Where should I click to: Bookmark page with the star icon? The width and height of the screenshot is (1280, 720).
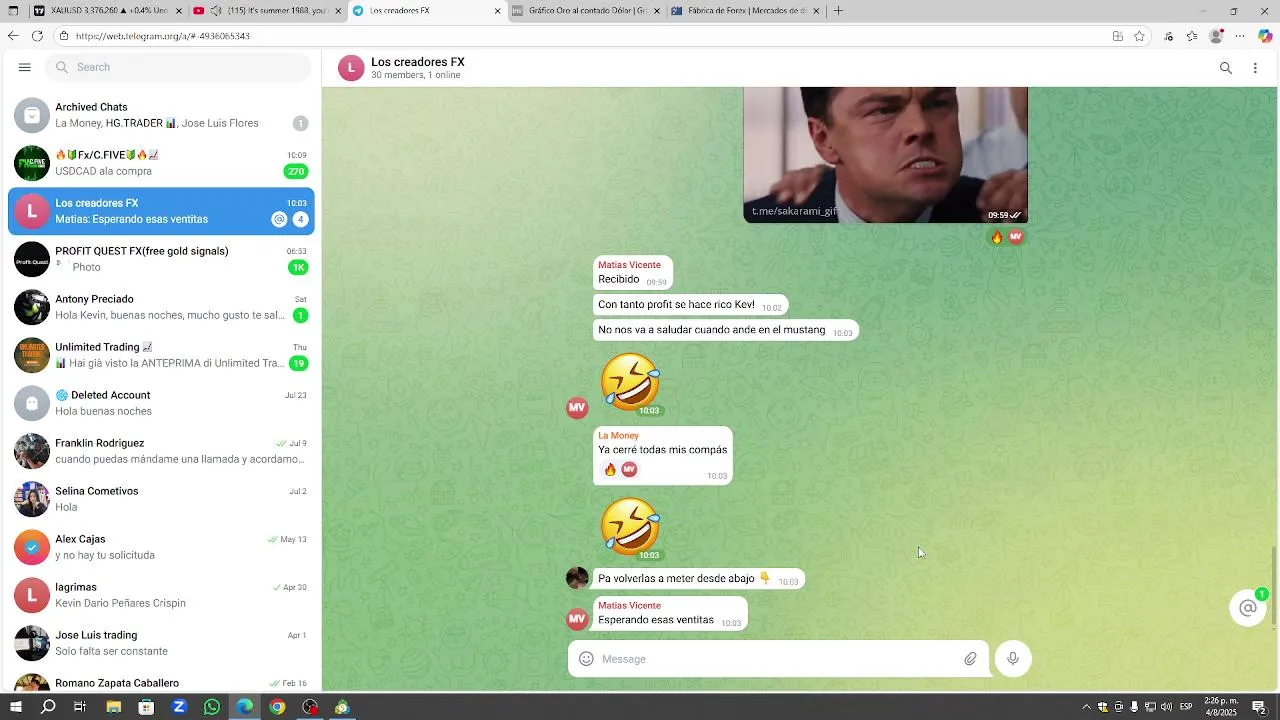tap(1140, 36)
